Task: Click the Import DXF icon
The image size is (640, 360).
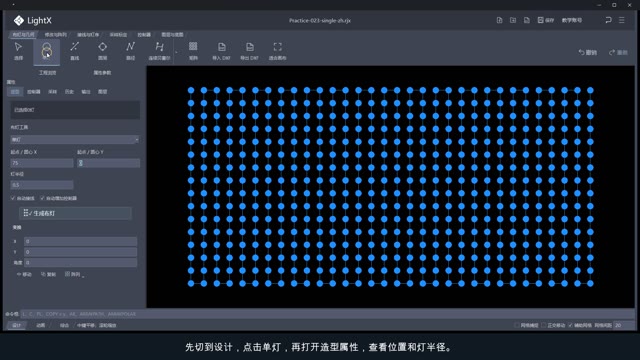Action: (221, 51)
